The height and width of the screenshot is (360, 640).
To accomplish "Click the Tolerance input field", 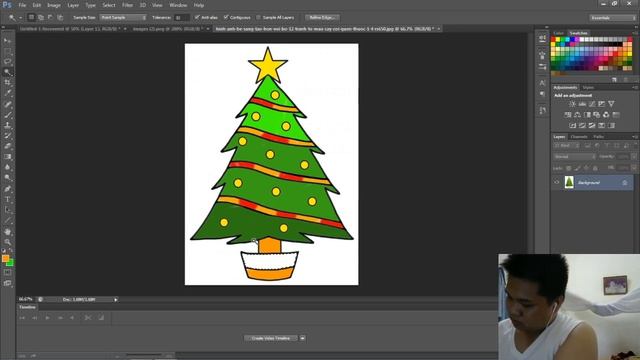I will click(182, 18).
